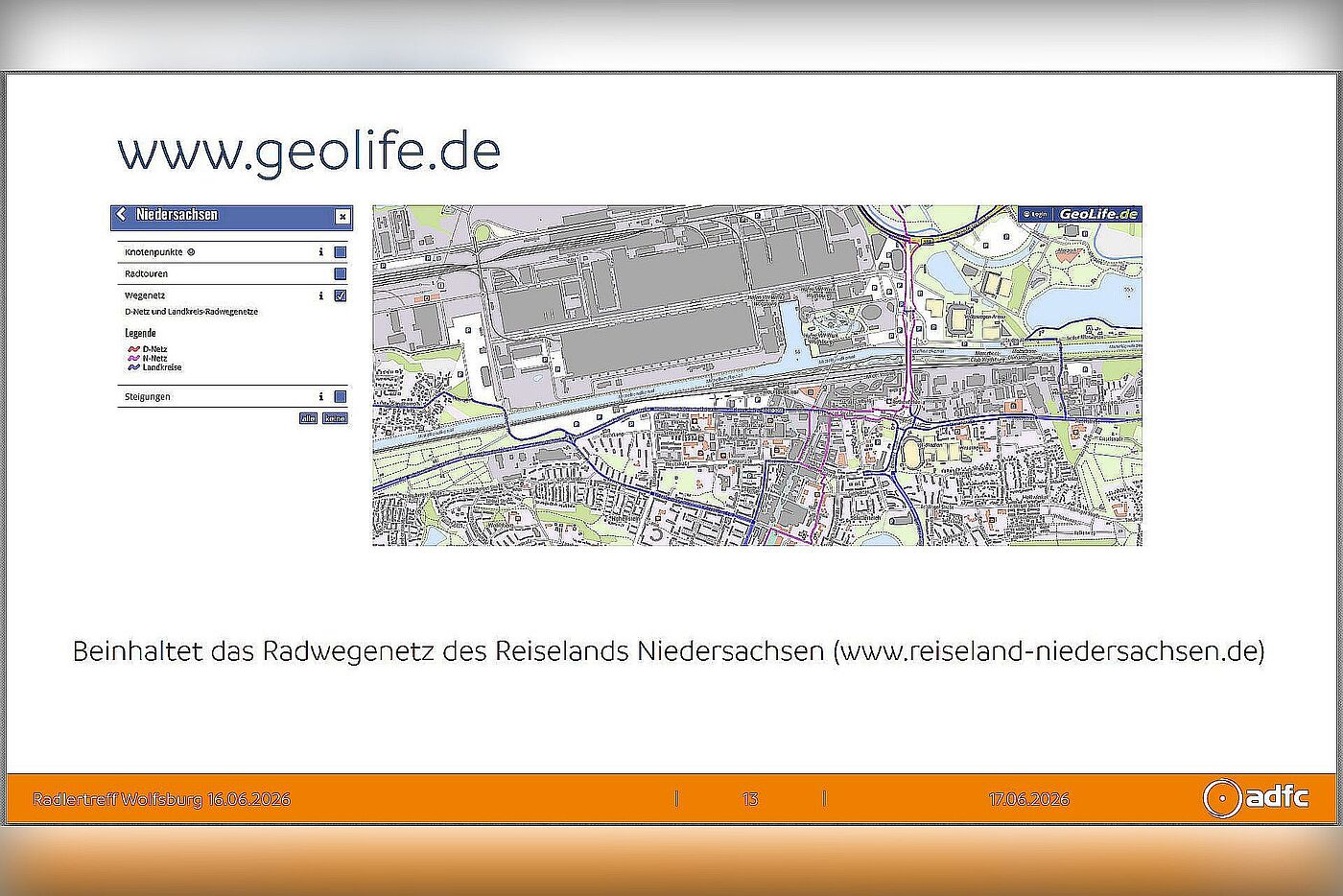
Task: Go back using the Niedersachsen panel arrow
Action: tap(121, 215)
